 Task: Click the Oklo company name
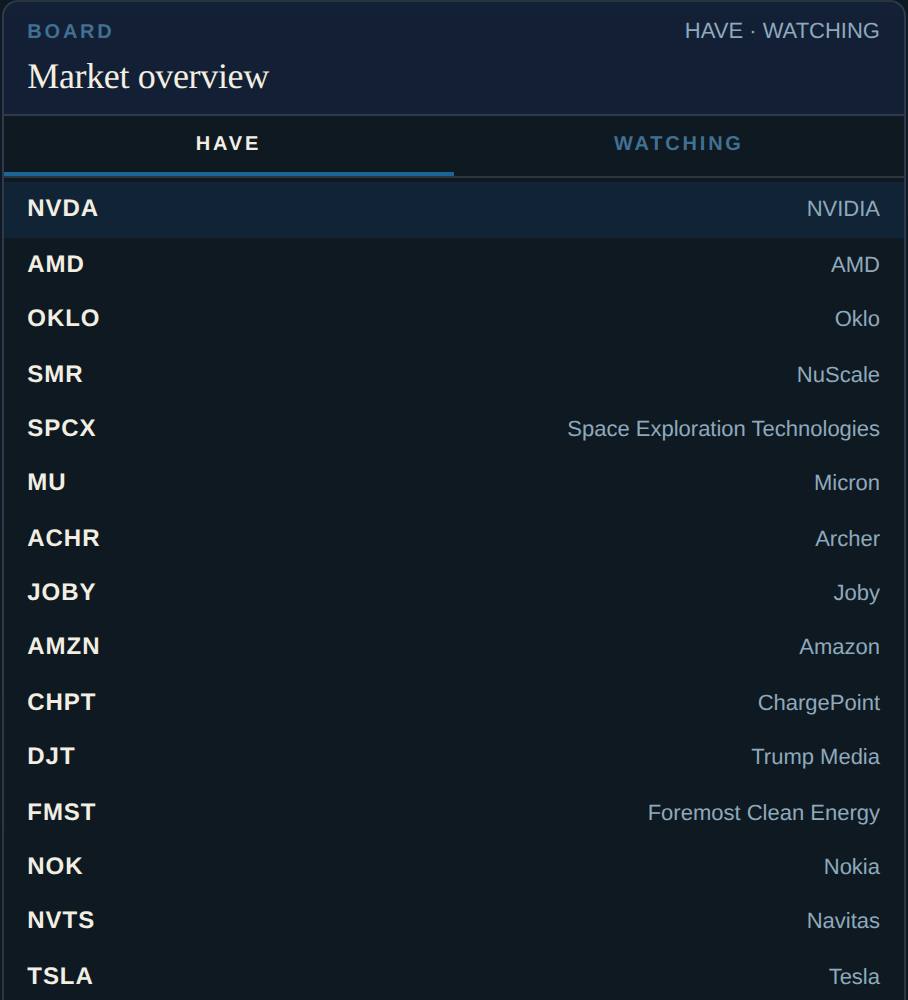857,318
